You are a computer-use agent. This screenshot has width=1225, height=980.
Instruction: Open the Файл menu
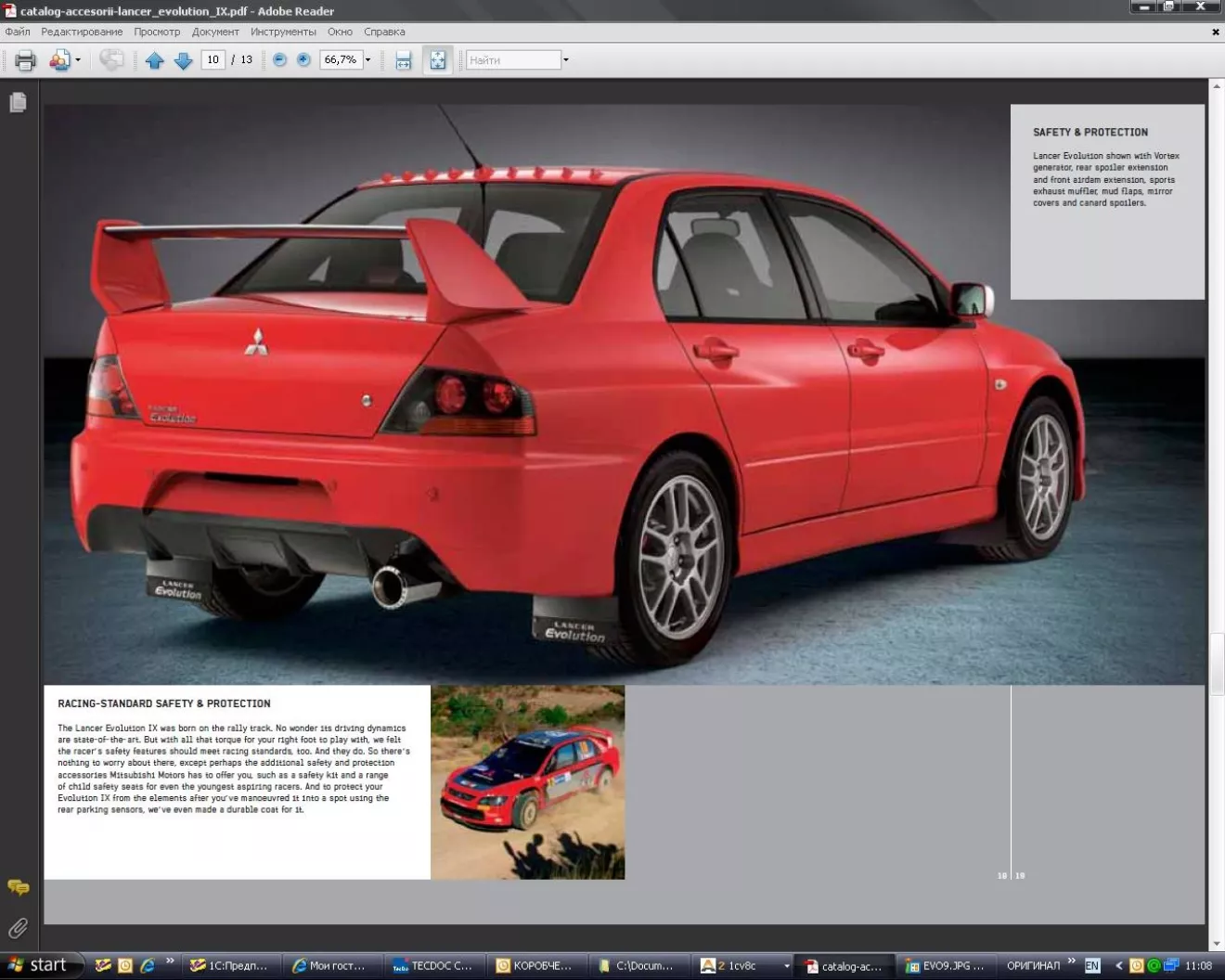tap(18, 32)
